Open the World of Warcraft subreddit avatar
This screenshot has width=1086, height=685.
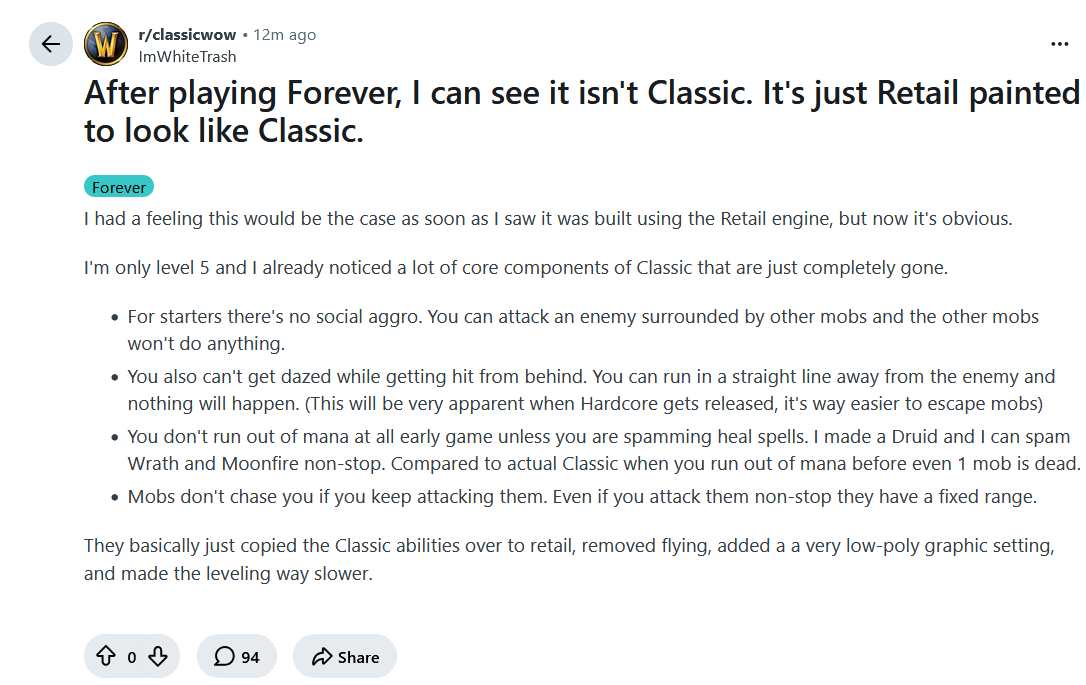tap(106, 44)
